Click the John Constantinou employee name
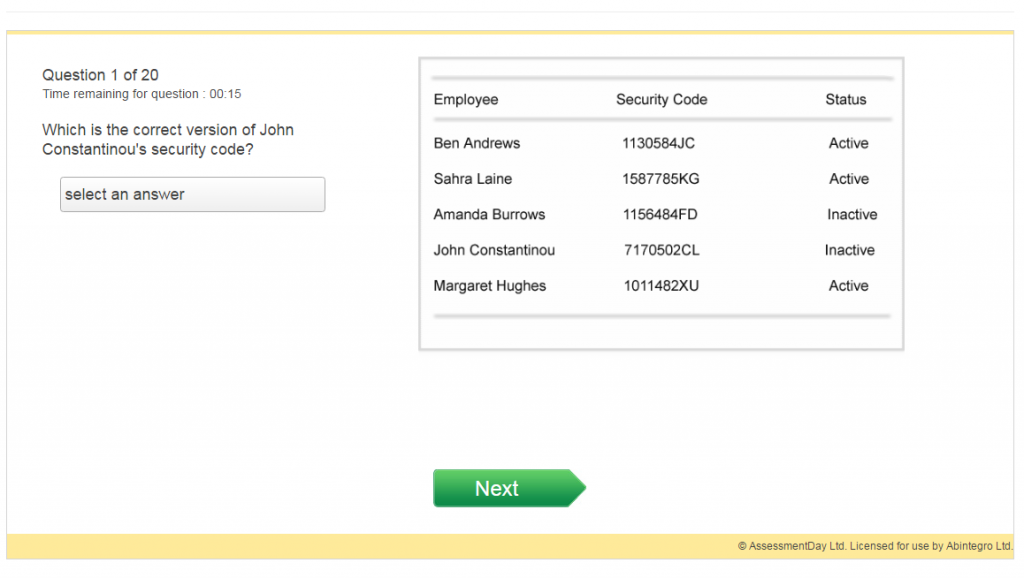Screen dimensions: 1024x578 click(x=494, y=250)
